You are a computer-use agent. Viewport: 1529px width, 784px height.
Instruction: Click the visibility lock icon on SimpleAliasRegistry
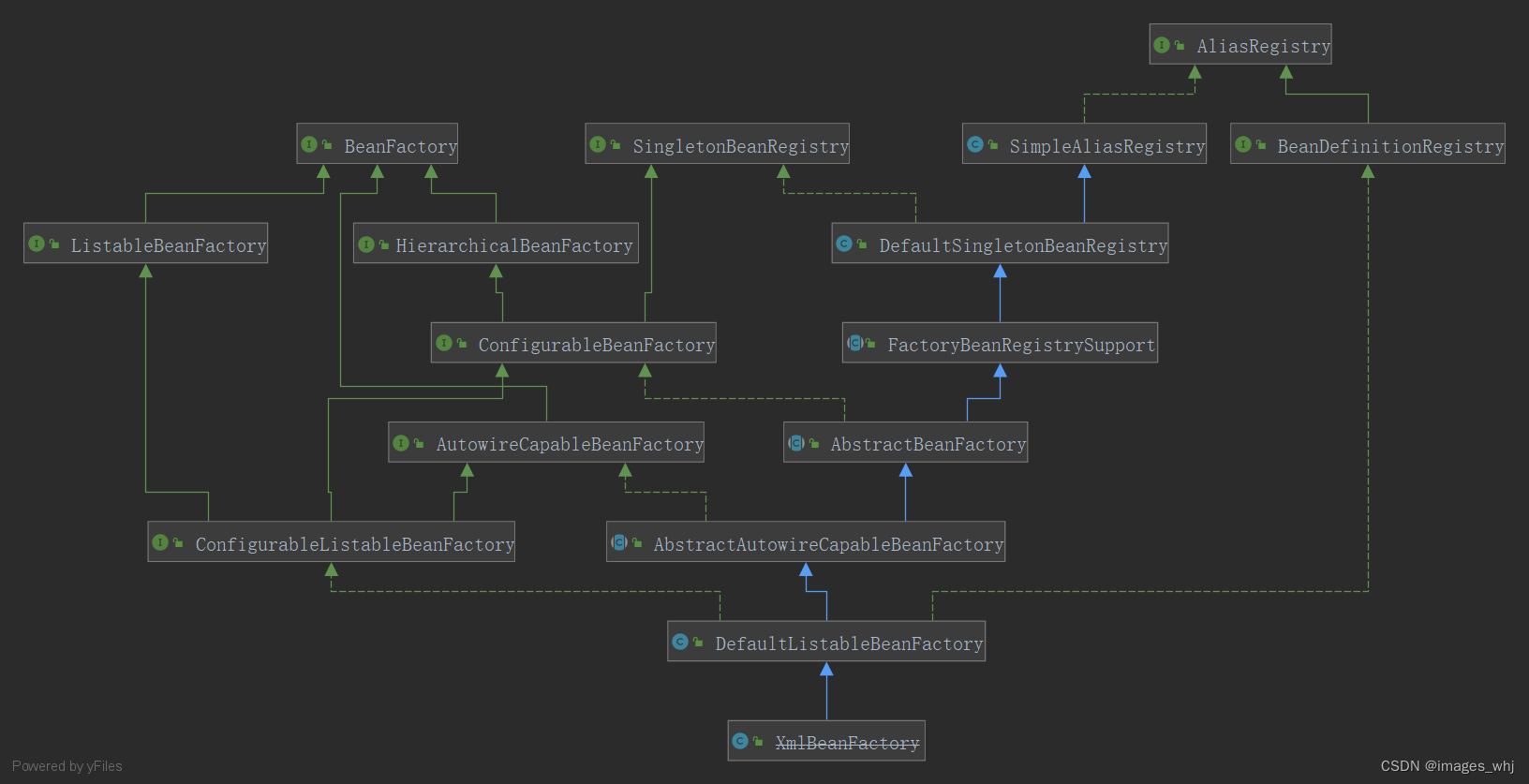992,144
